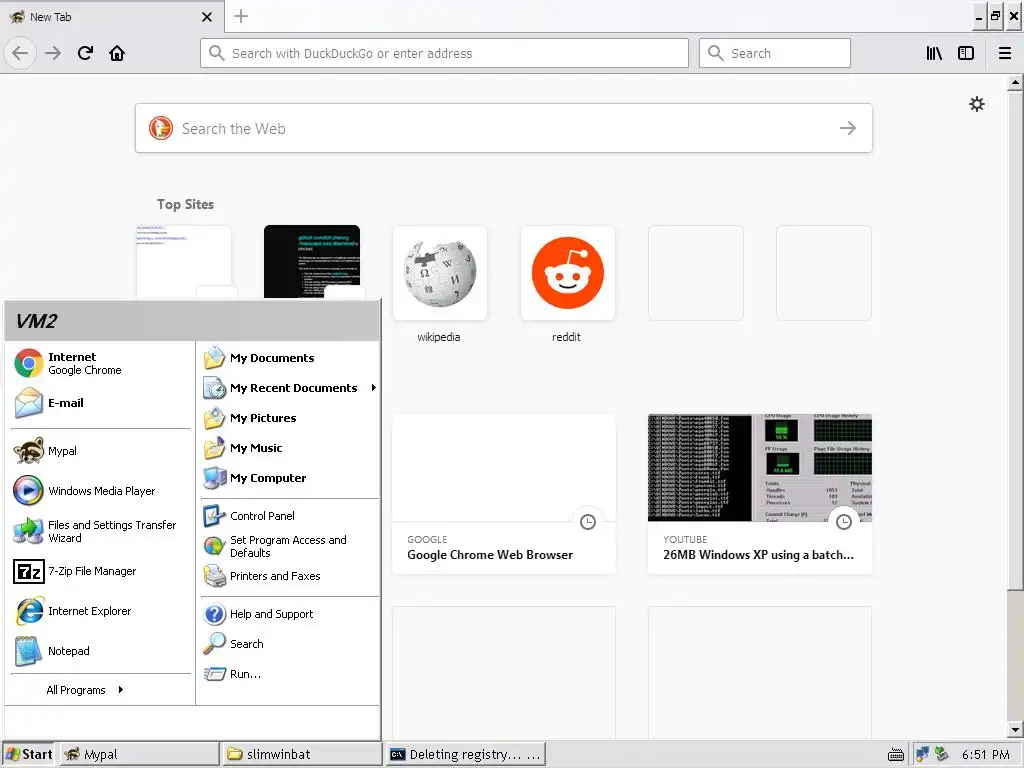Go forward with the browser forward arrow
1024x768 pixels.
pyautogui.click(x=53, y=53)
